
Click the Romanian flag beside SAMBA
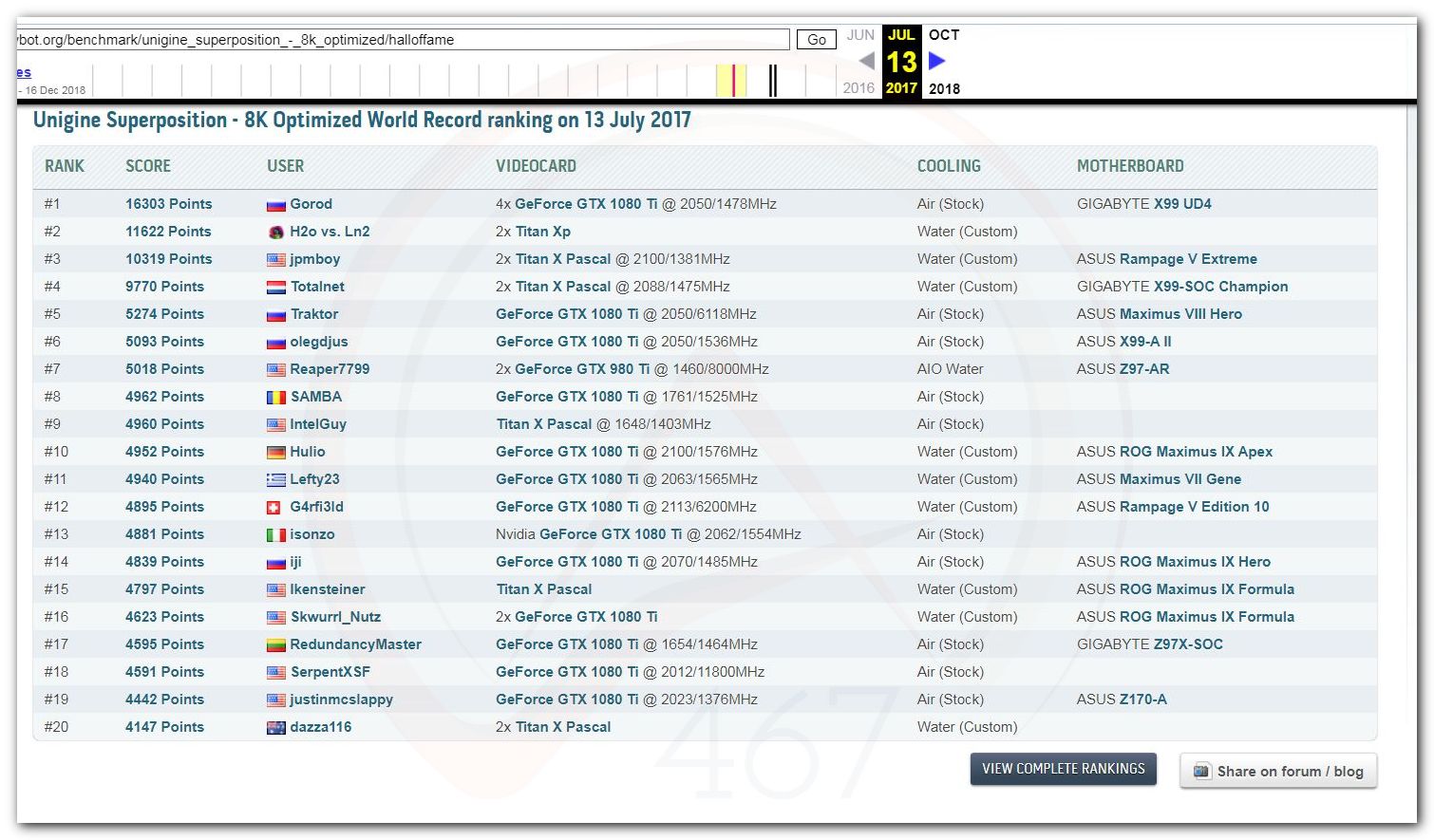coord(276,398)
